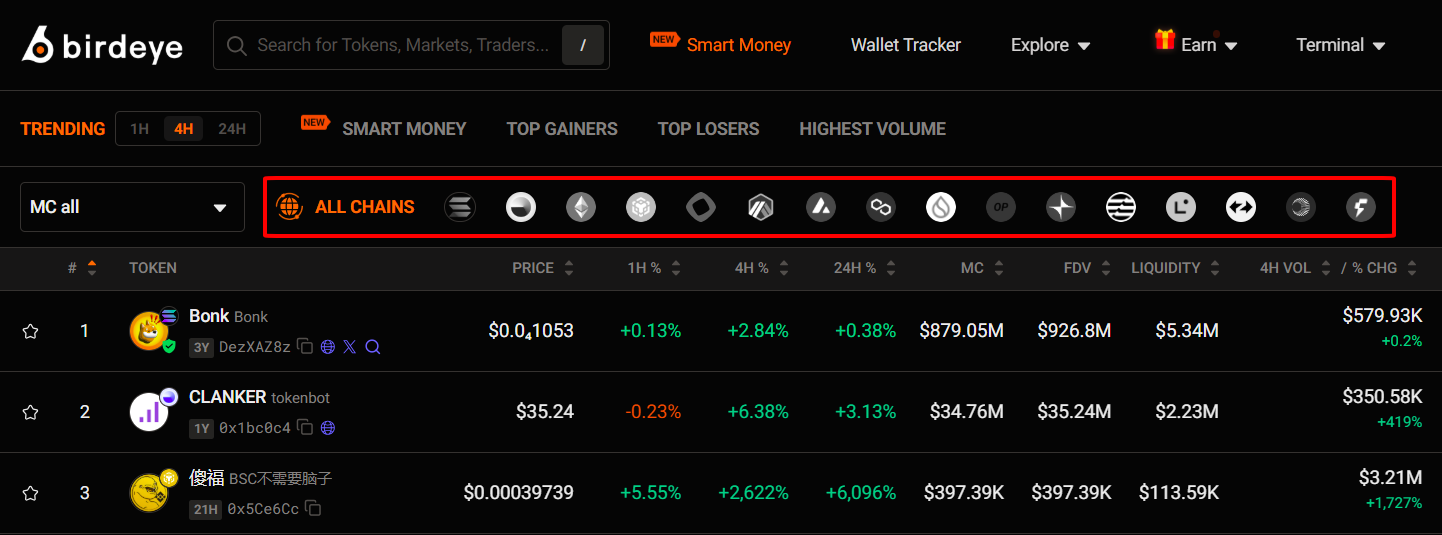Favorite Bonk with the star
The width and height of the screenshot is (1442, 535).
click(x=30, y=331)
